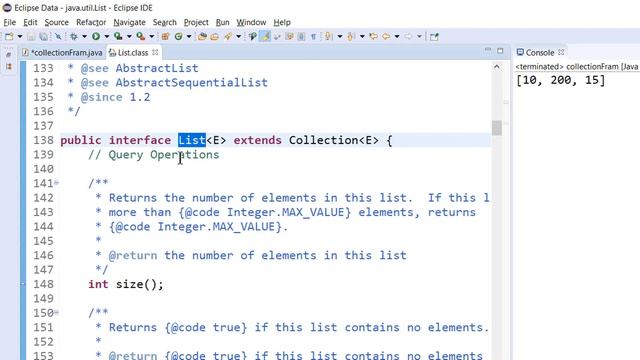Open the Search dropdown arrow
The image size is (640, 360).
click(238, 36)
